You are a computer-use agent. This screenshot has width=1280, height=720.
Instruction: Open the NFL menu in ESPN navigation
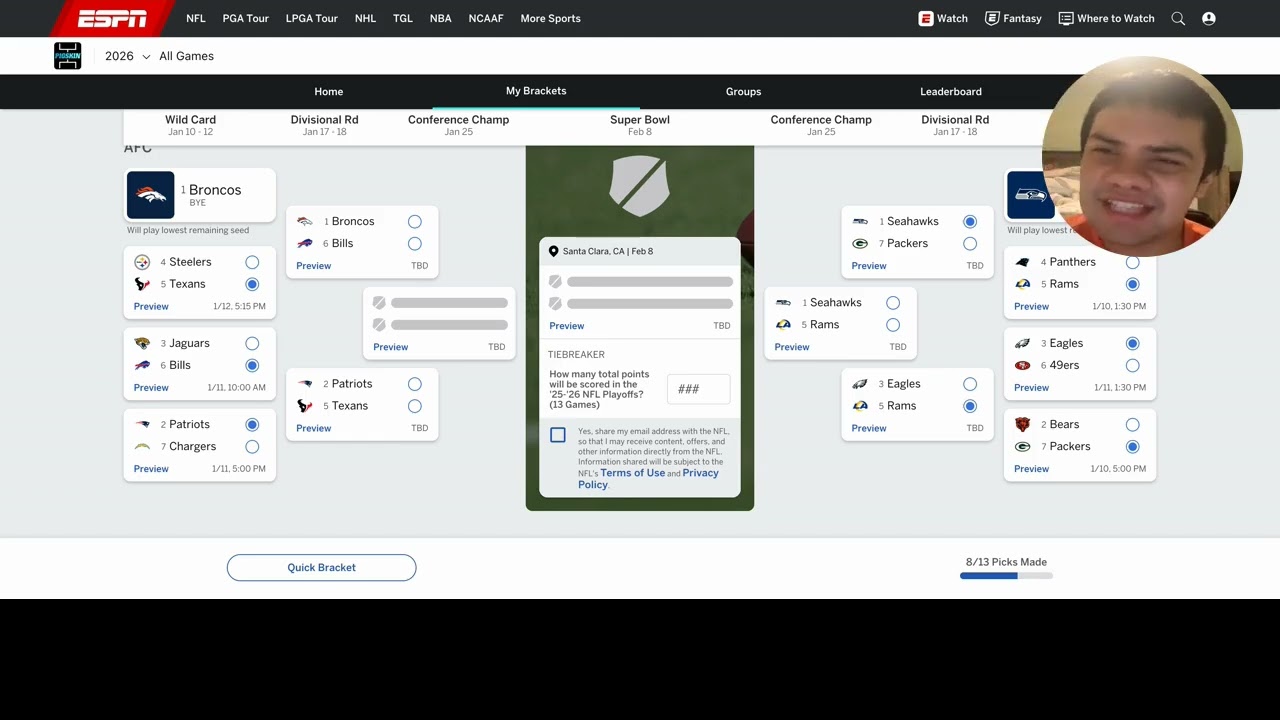(x=196, y=18)
